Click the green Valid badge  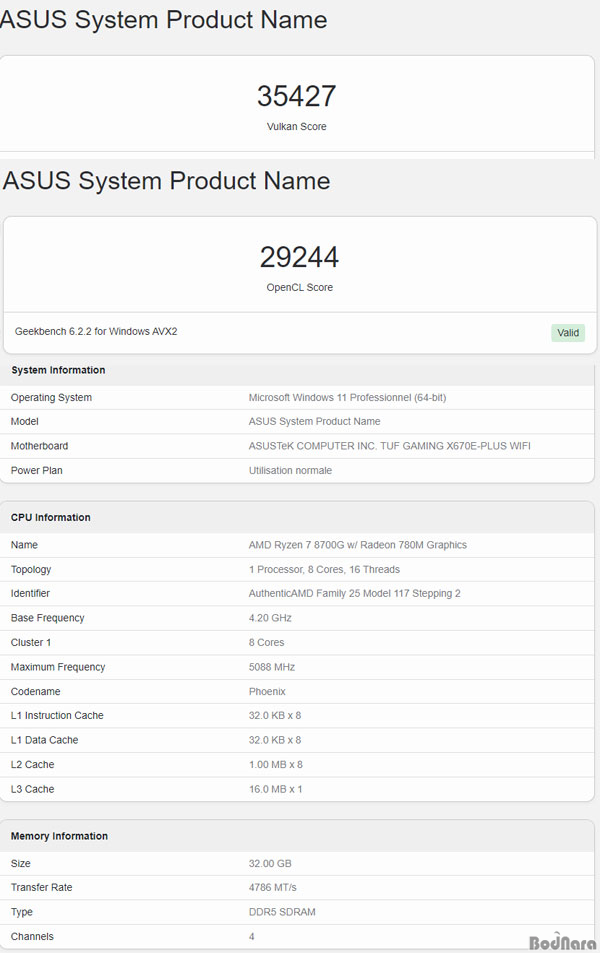[568, 332]
